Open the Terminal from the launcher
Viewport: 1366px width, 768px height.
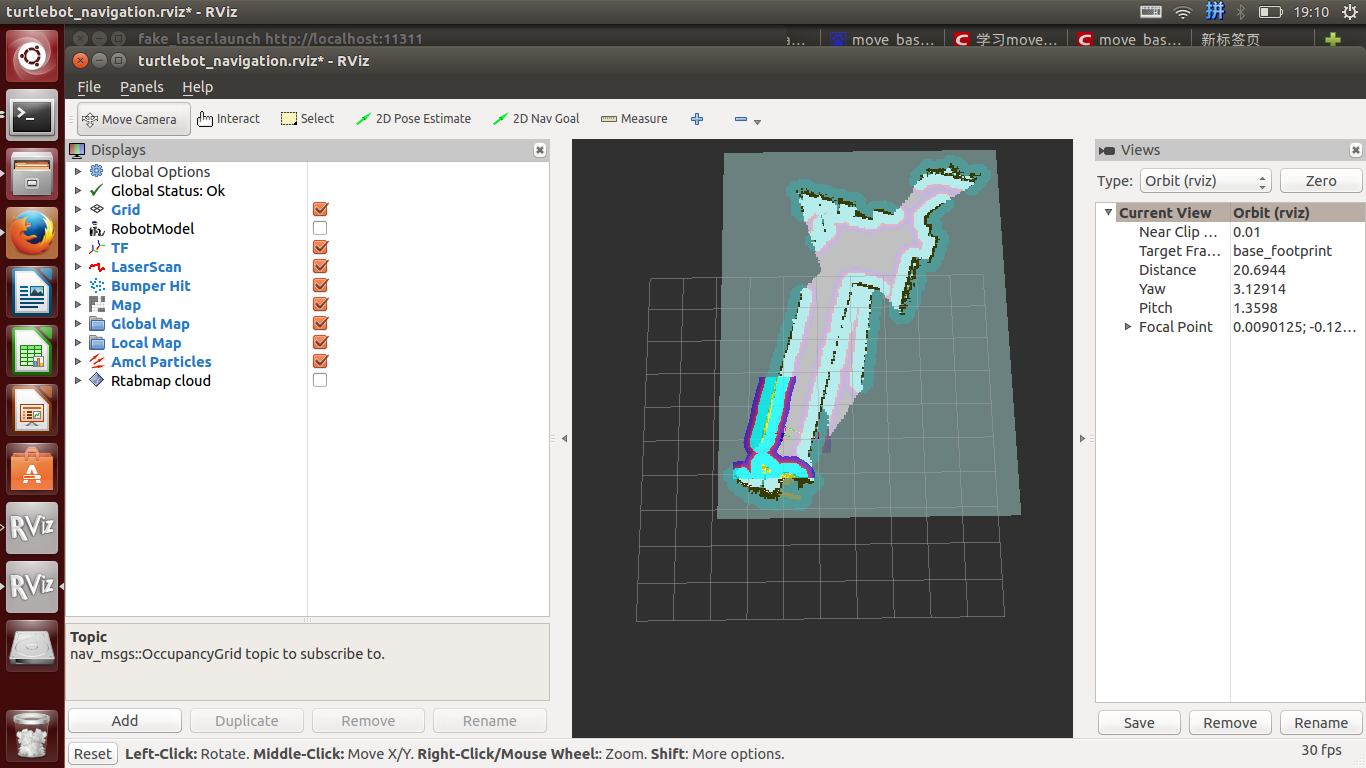pos(32,117)
